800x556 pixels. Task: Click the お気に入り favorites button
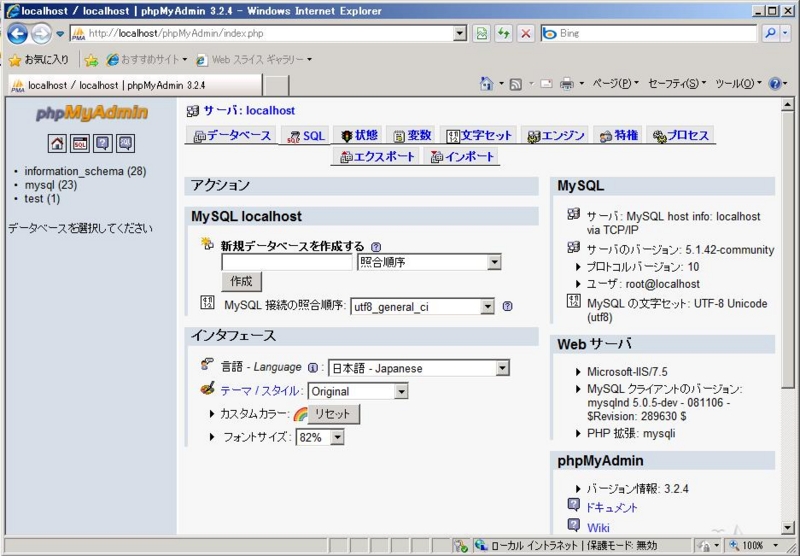[39, 60]
